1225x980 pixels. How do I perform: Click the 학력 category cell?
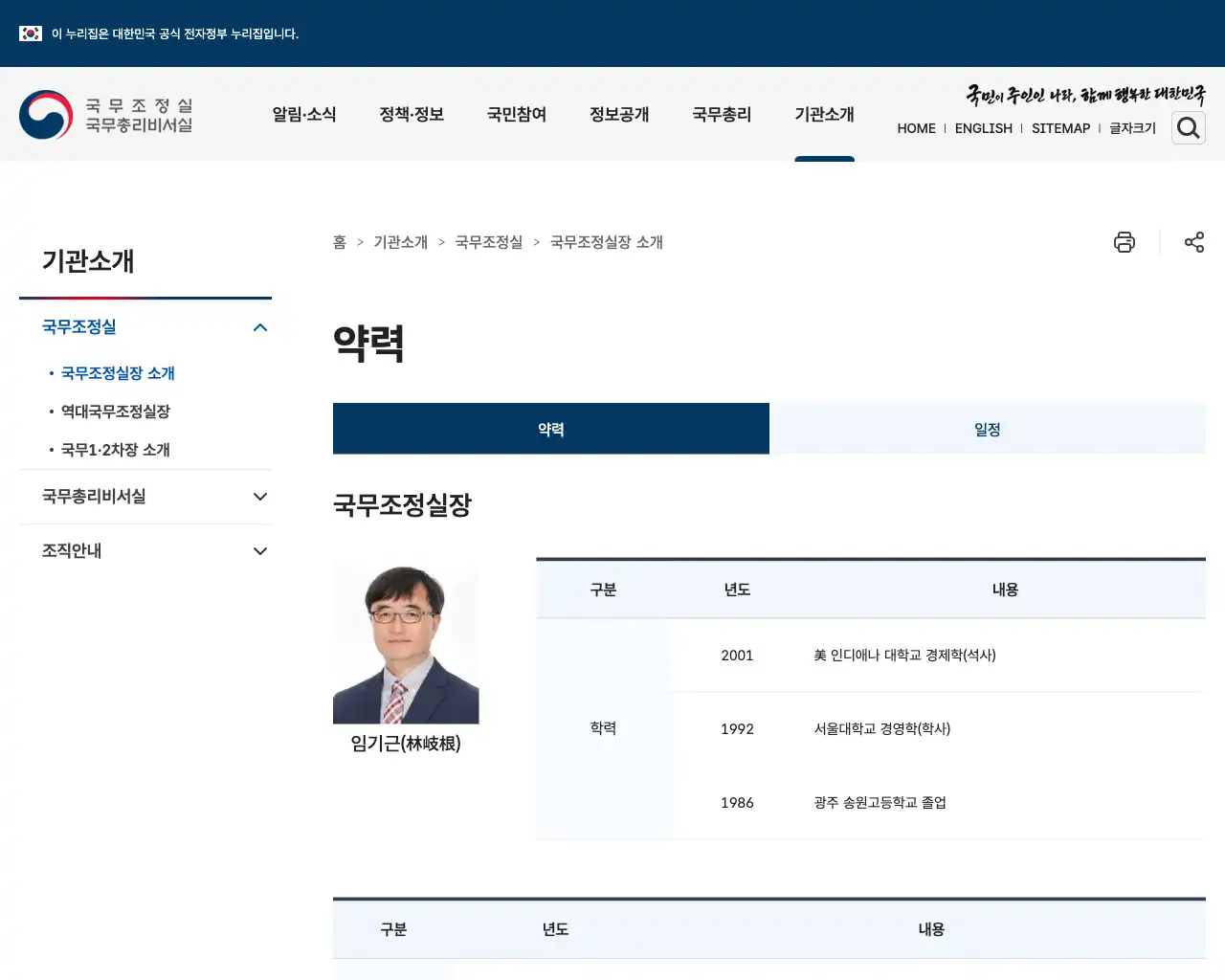tap(603, 728)
